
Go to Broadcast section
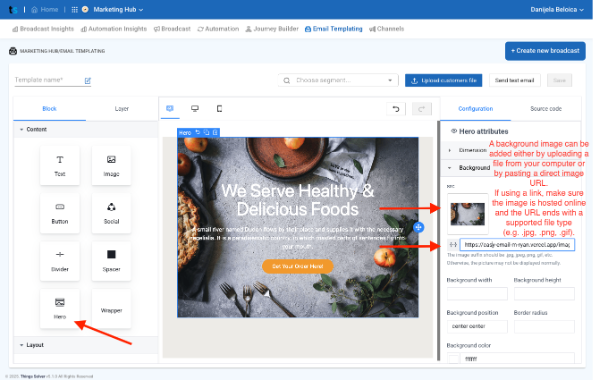pos(172,29)
